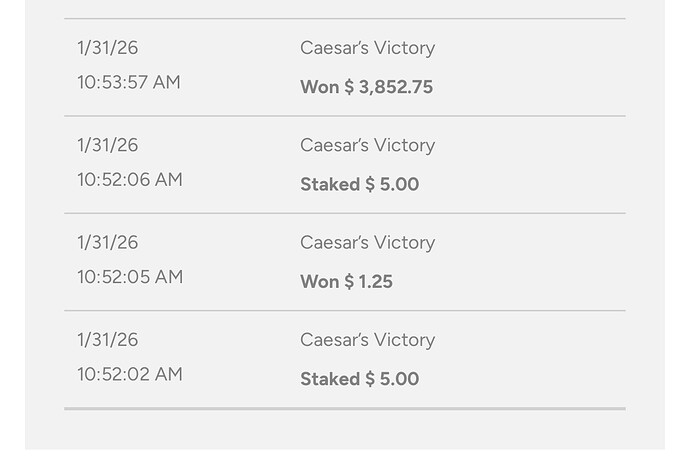
Task: Click Staked $ 5.00 in the 10:52:02 AM entry
Action: pyautogui.click(x=359, y=379)
